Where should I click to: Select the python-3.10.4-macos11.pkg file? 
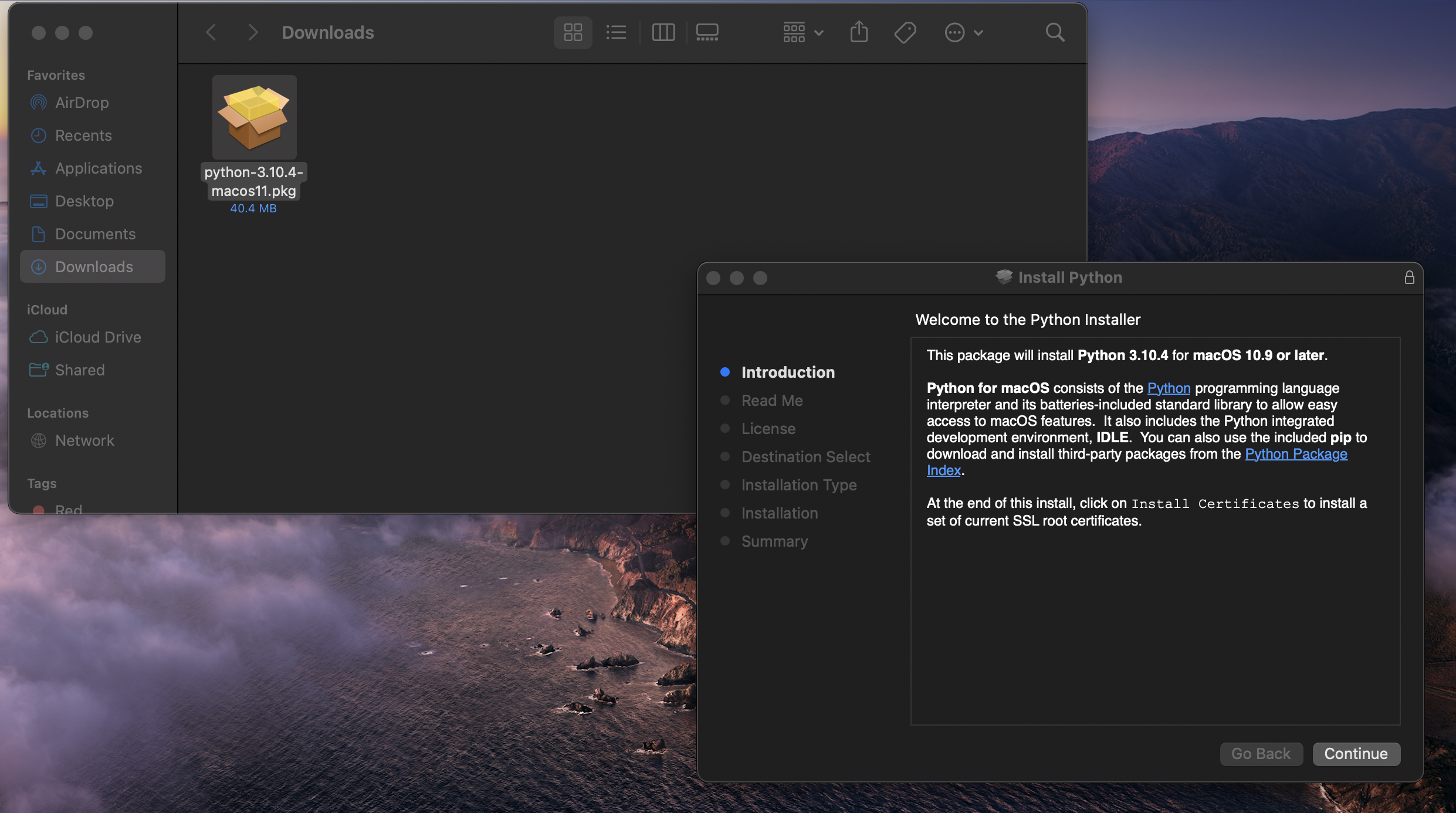[x=254, y=117]
